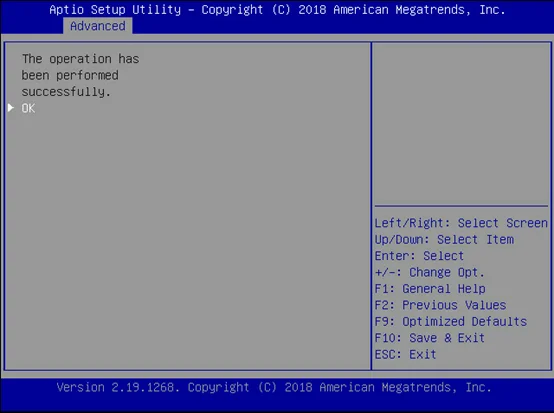The height and width of the screenshot is (413, 554).
Task: Click the Version 2.19.1268 footer text
Action: pos(118,388)
